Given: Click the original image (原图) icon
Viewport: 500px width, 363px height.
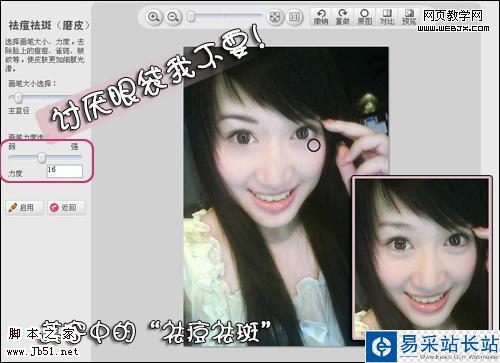Looking at the screenshot, I should pos(365,17).
